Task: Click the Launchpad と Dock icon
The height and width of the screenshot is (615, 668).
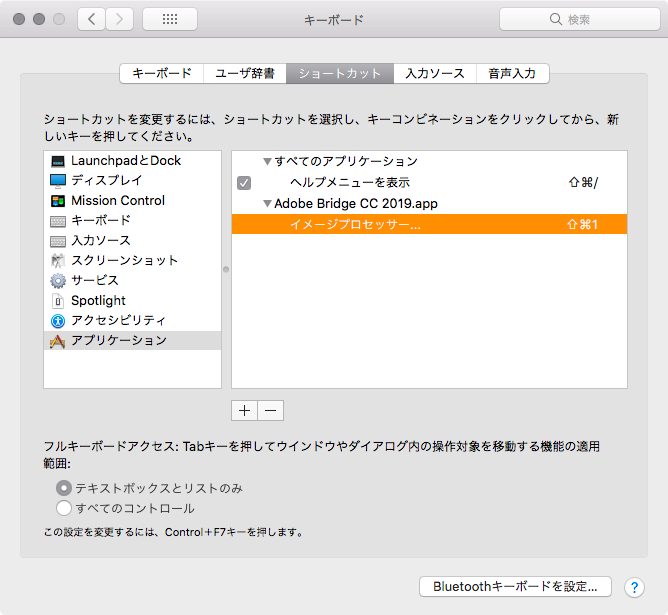Action: [x=58, y=161]
